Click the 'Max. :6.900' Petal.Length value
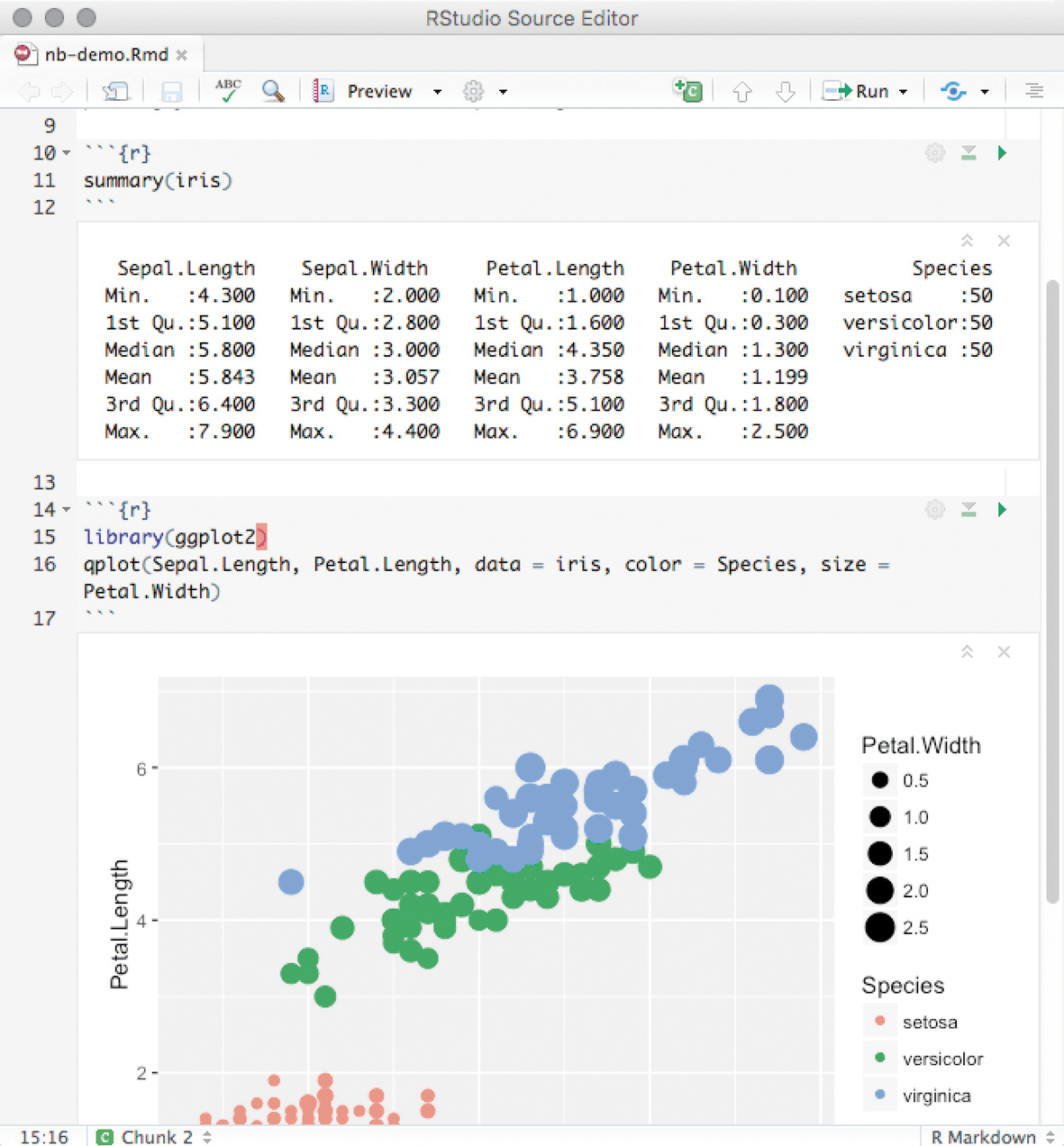The width and height of the screenshot is (1064, 1146). [549, 432]
